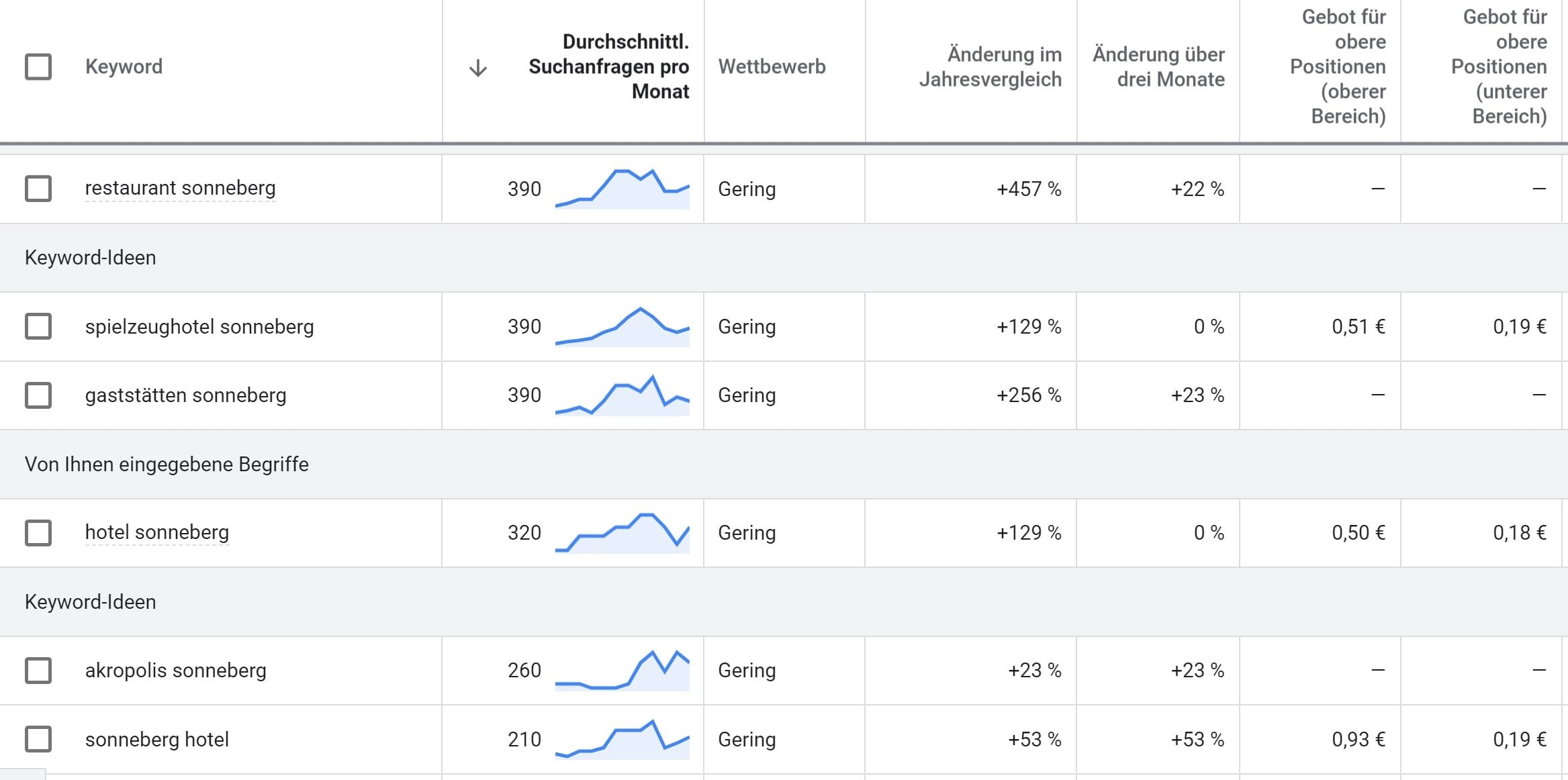Open trend sparkline for sonneberg hotel
Image resolution: width=1568 pixels, height=780 pixels.
pos(622,739)
